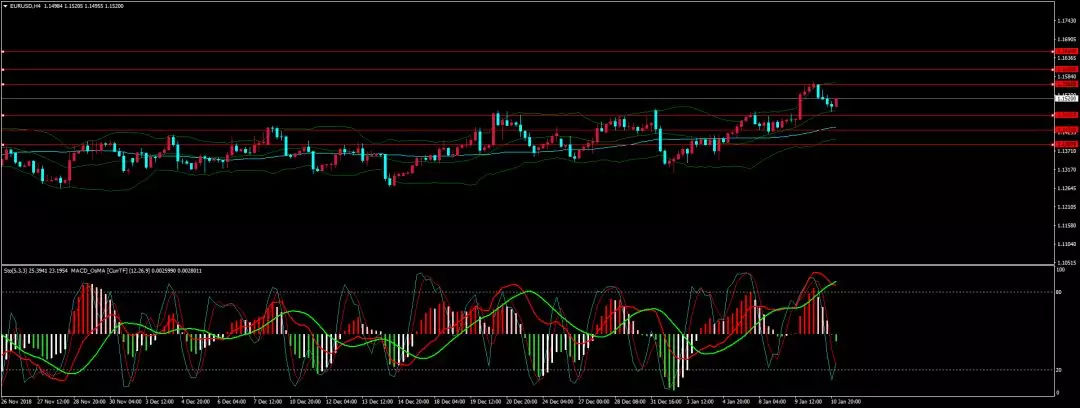
Task: Click the 20 level on the oscillator scale
Action: click(x=1061, y=370)
